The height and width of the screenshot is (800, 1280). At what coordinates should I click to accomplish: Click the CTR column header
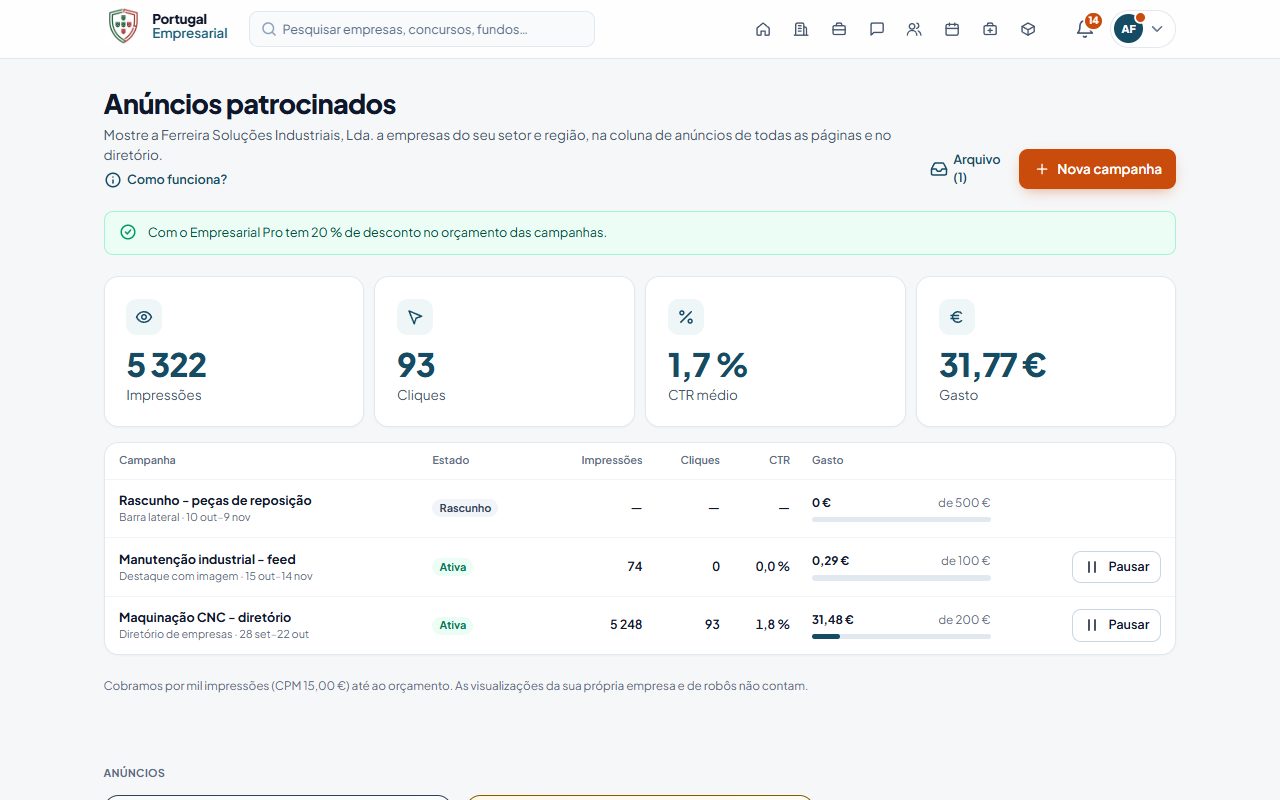coord(779,460)
